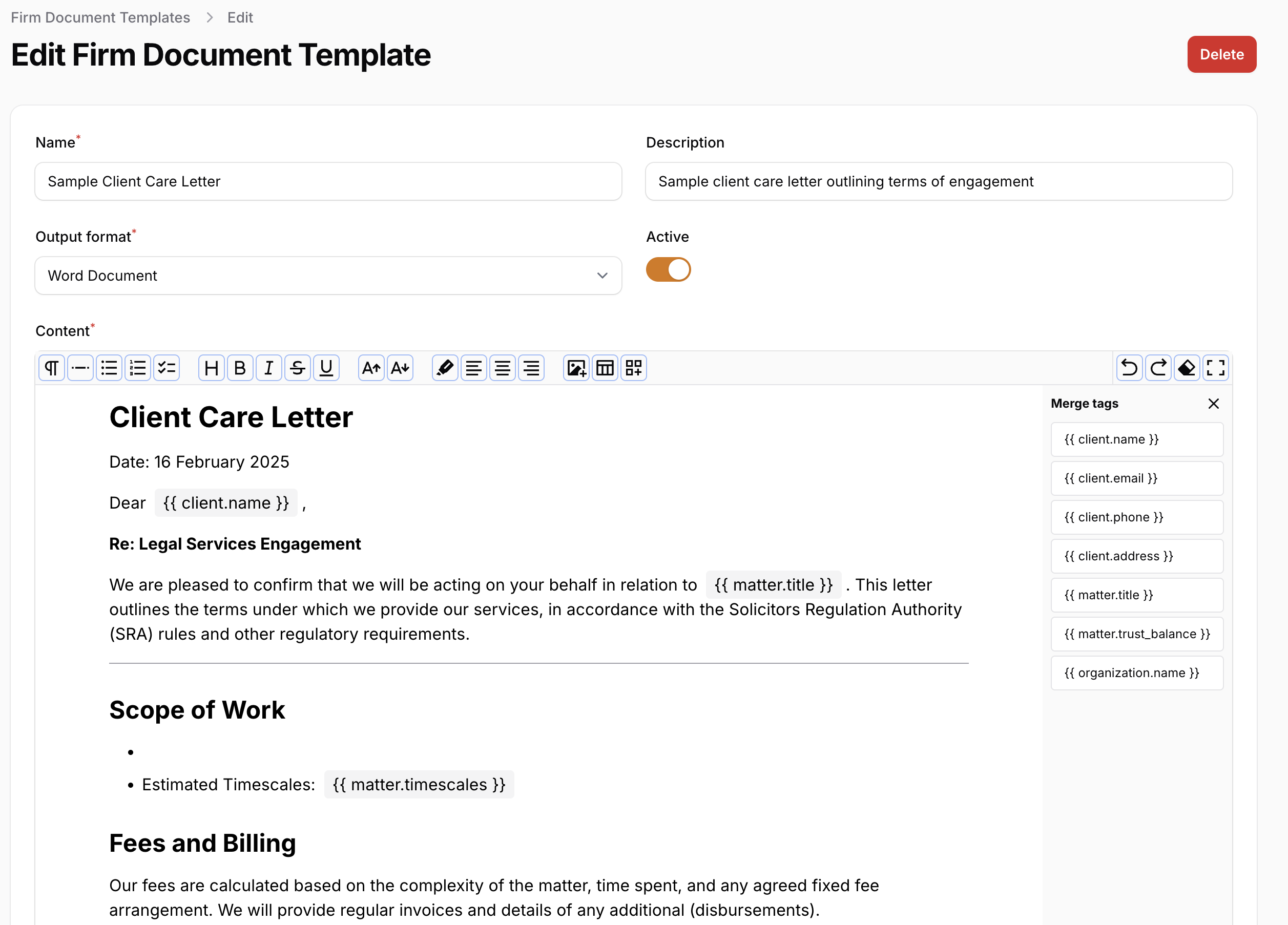
Task: Navigate to Firm Document Templates menu
Action: pos(100,17)
